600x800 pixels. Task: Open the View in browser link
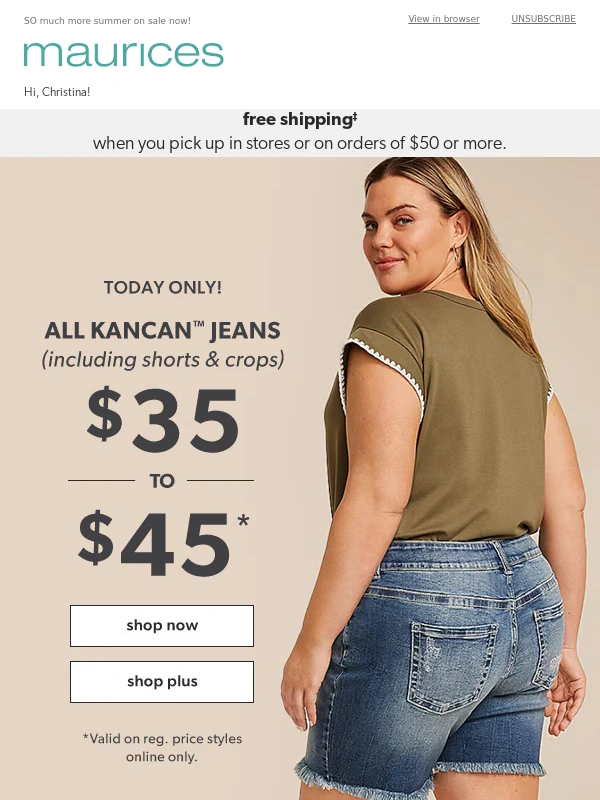pyautogui.click(x=444, y=19)
